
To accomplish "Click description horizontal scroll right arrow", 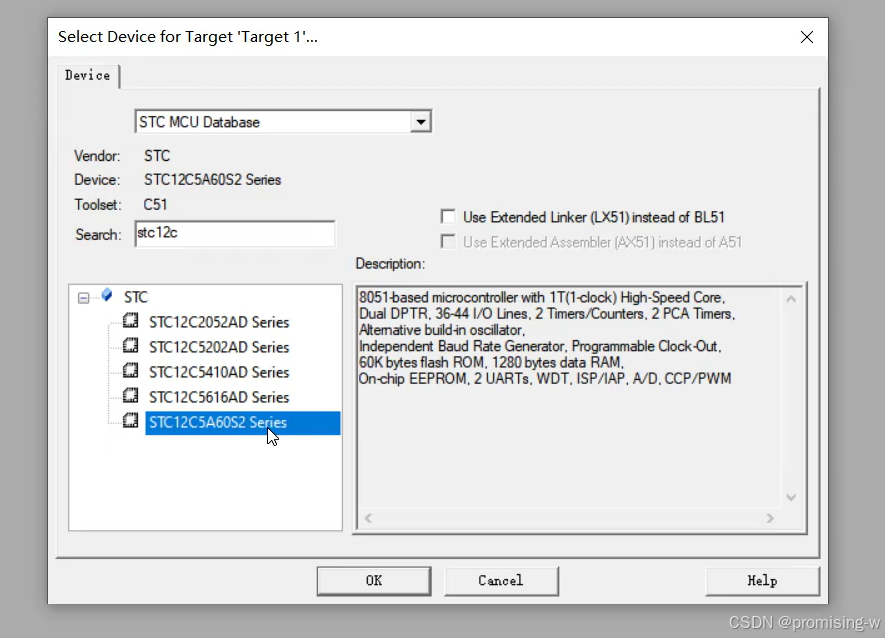I will tap(770, 518).
